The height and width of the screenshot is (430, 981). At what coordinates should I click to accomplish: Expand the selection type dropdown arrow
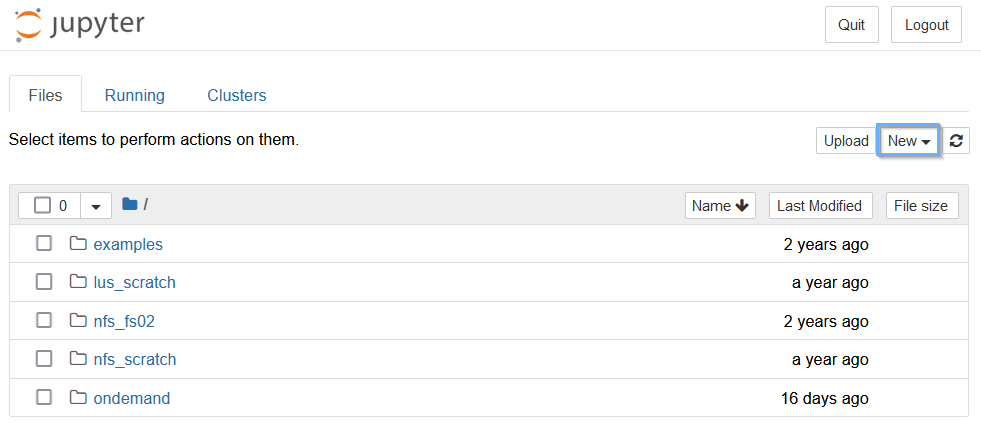pyautogui.click(x=96, y=206)
